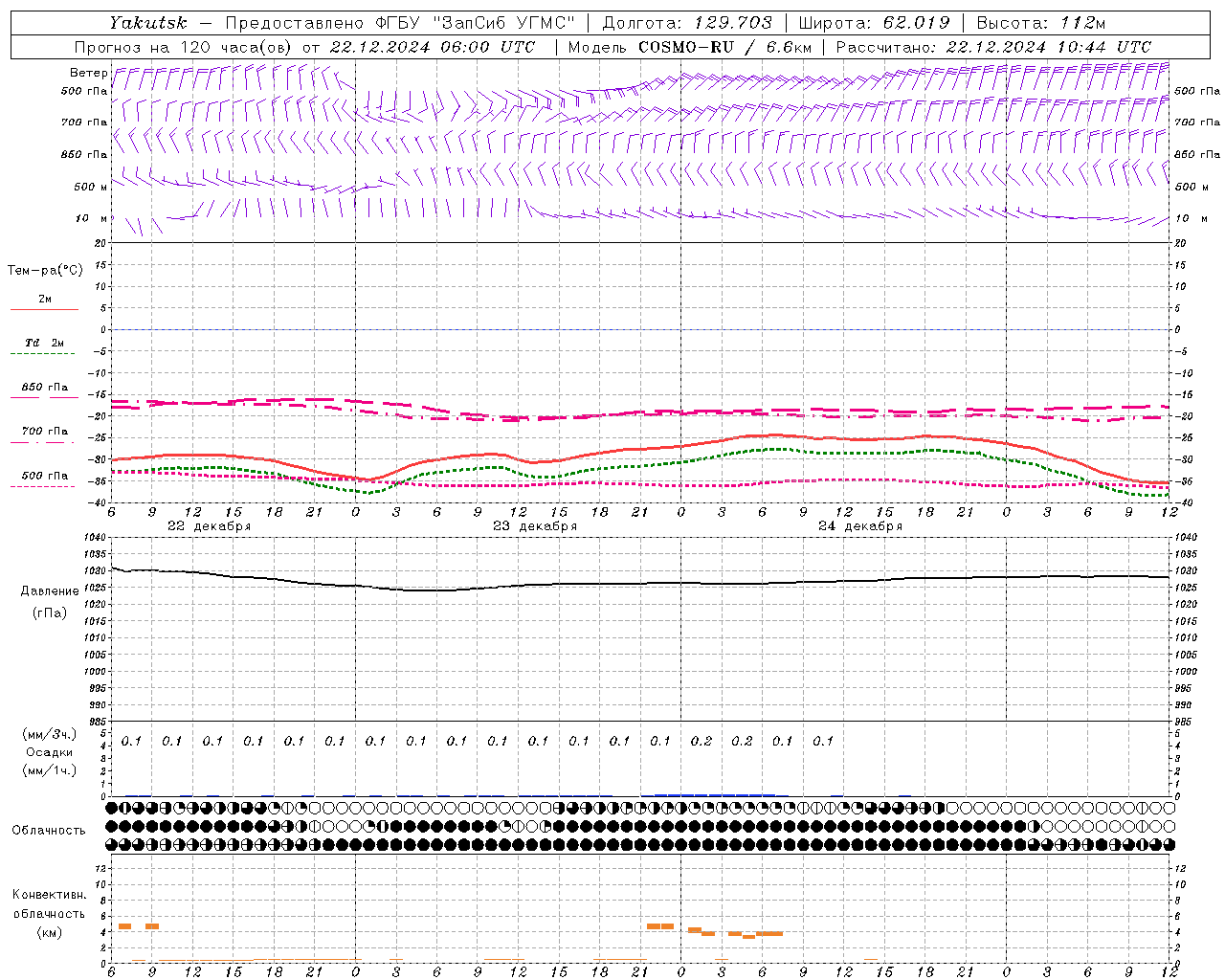Image resolution: width=1225 pixels, height=980 pixels.
Task: Select the Конвективн. convective cloud label
Action: point(49,895)
